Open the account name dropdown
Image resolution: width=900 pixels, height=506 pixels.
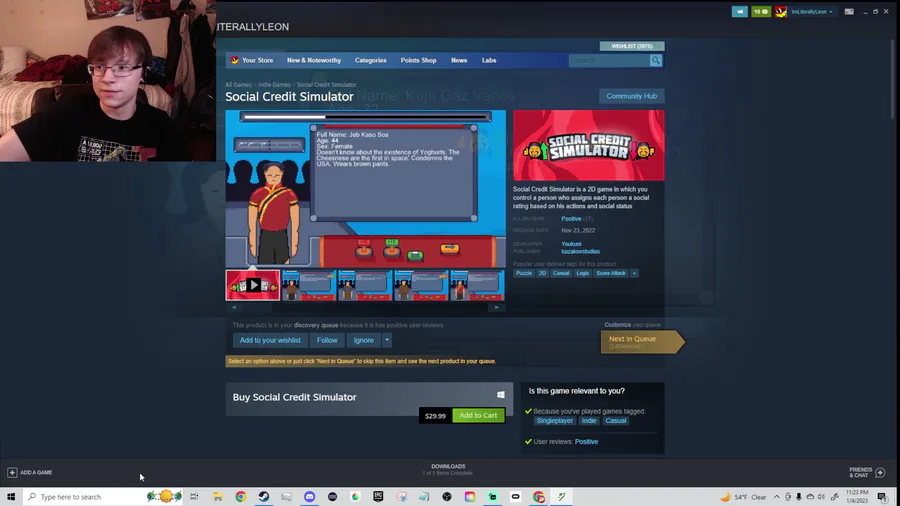pyautogui.click(x=812, y=11)
